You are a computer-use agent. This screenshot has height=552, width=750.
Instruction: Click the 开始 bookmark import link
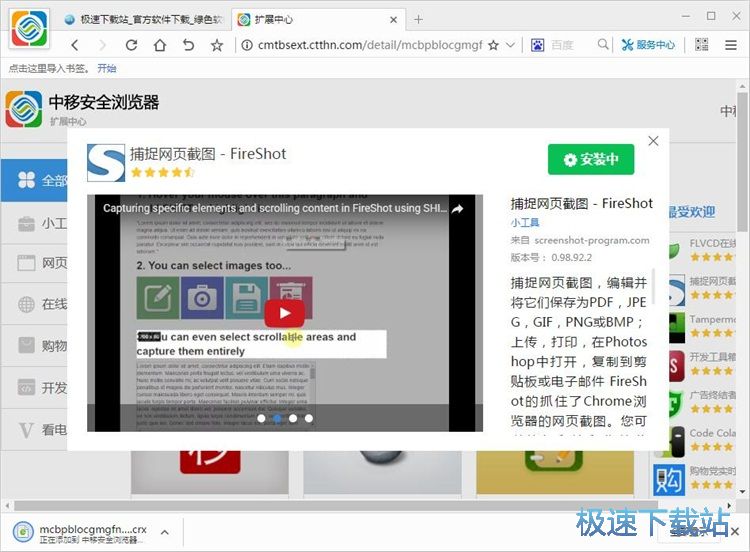tap(107, 68)
